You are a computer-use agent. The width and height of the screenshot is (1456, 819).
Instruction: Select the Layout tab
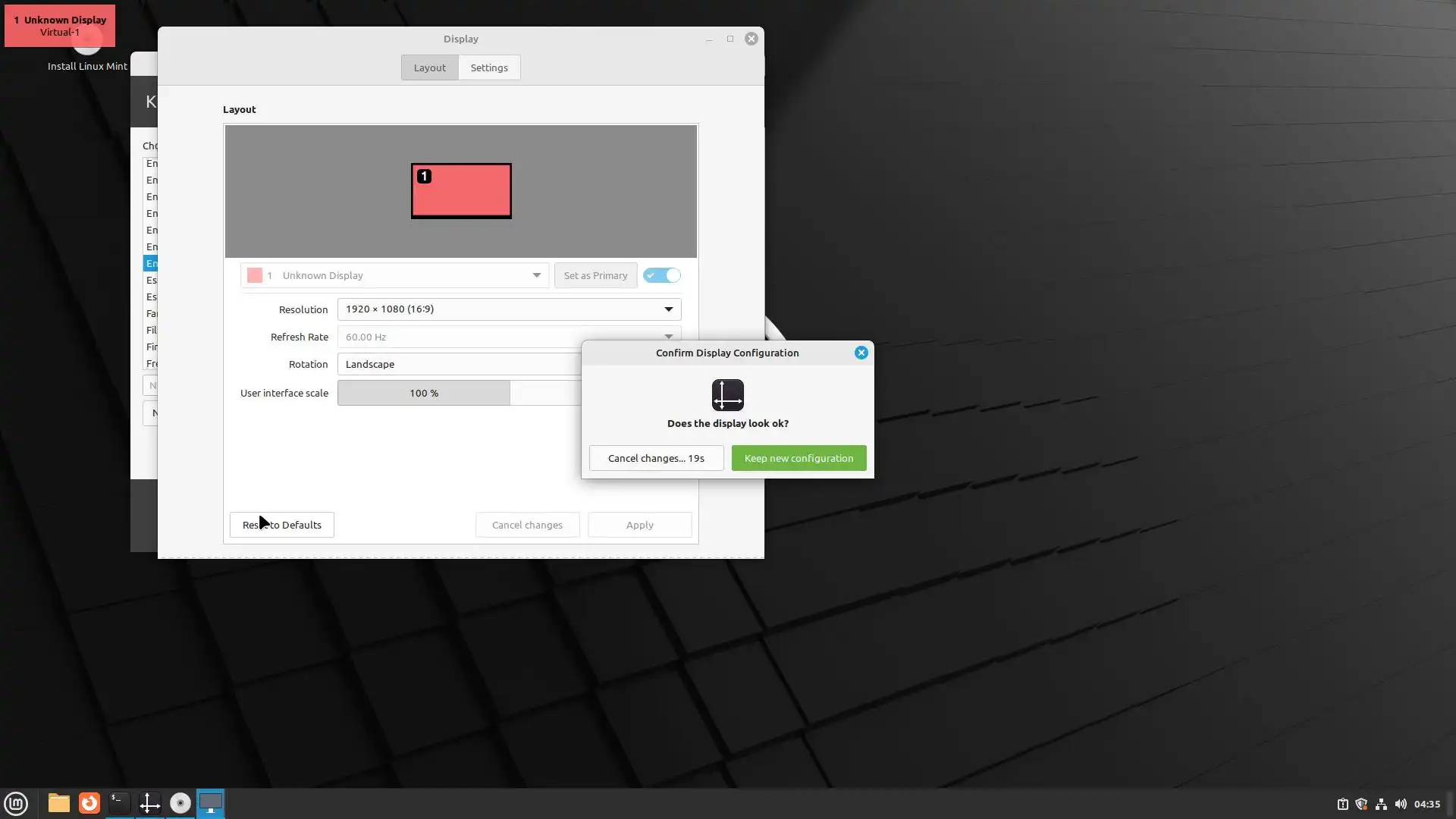point(429,67)
